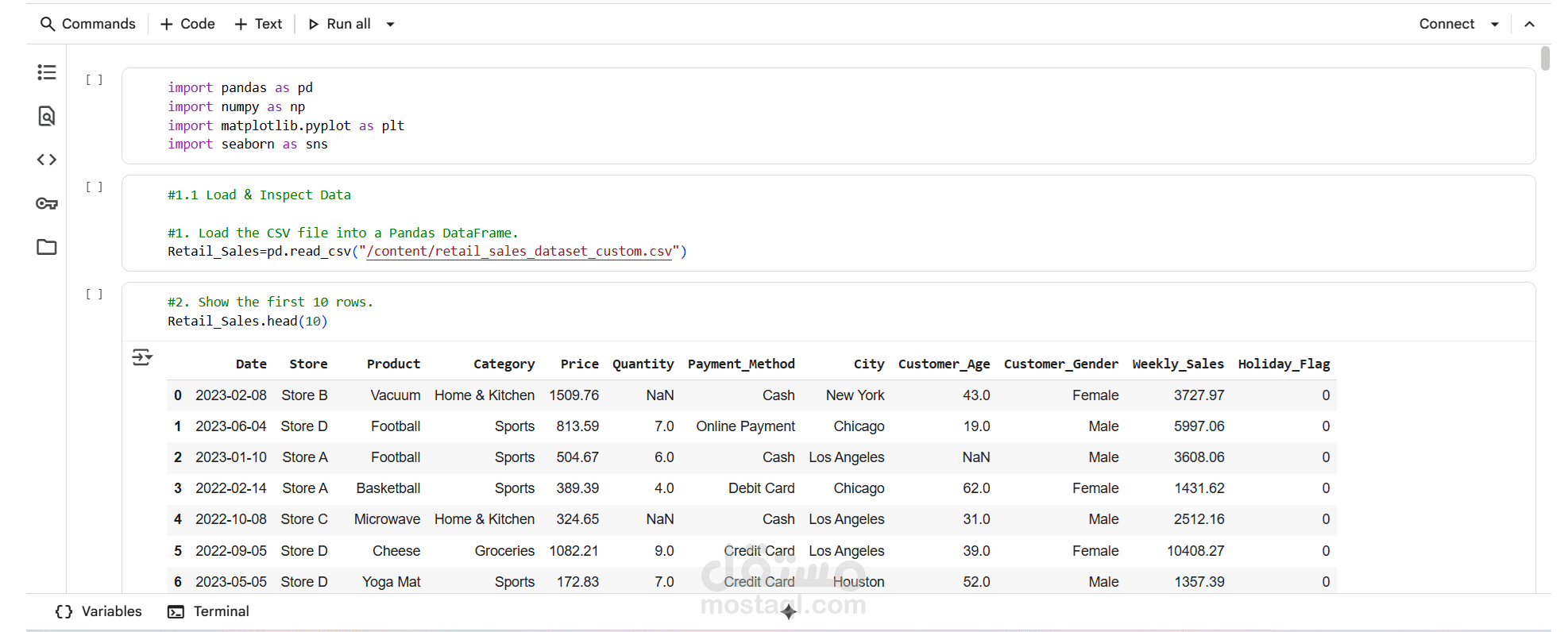Expand the Run all dropdown arrow
Viewport: 1568px width, 632px height.
coord(390,24)
